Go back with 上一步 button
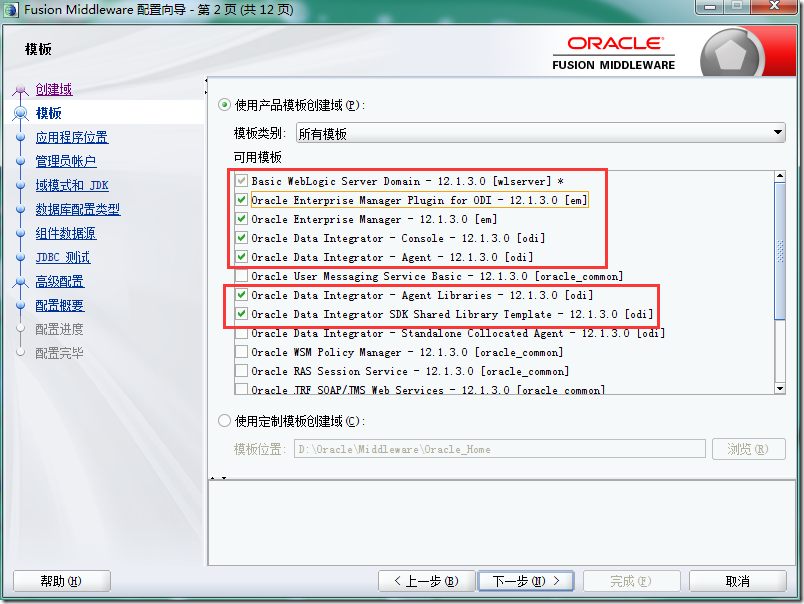Viewport: 804px width, 604px height. click(x=427, y=581)
